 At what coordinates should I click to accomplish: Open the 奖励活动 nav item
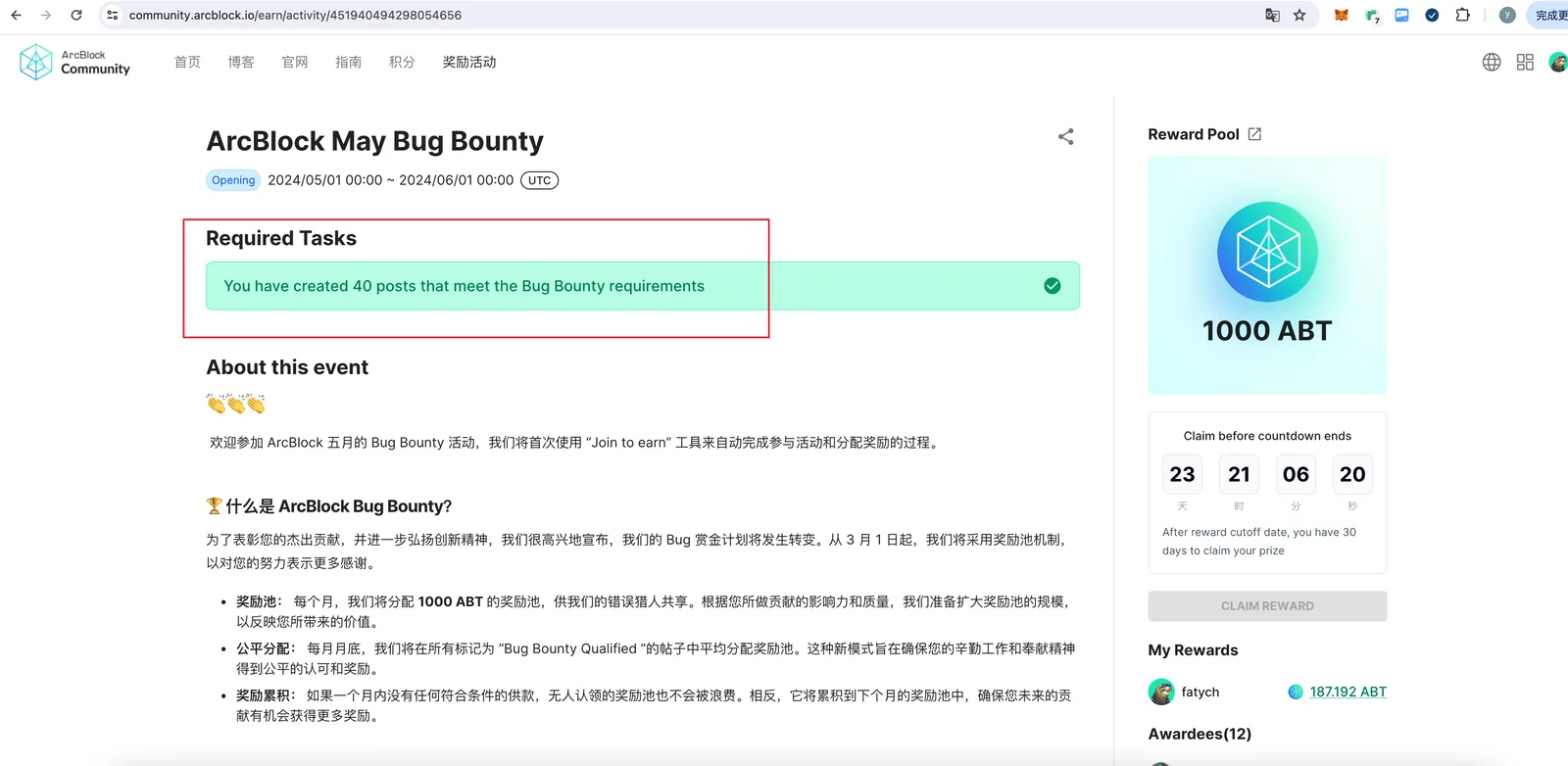tap(469, 62)
